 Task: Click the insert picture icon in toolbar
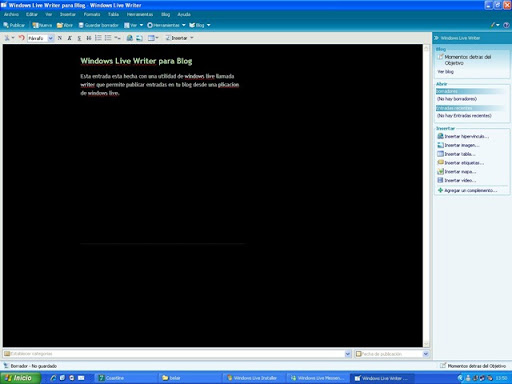tap(139, 38)
